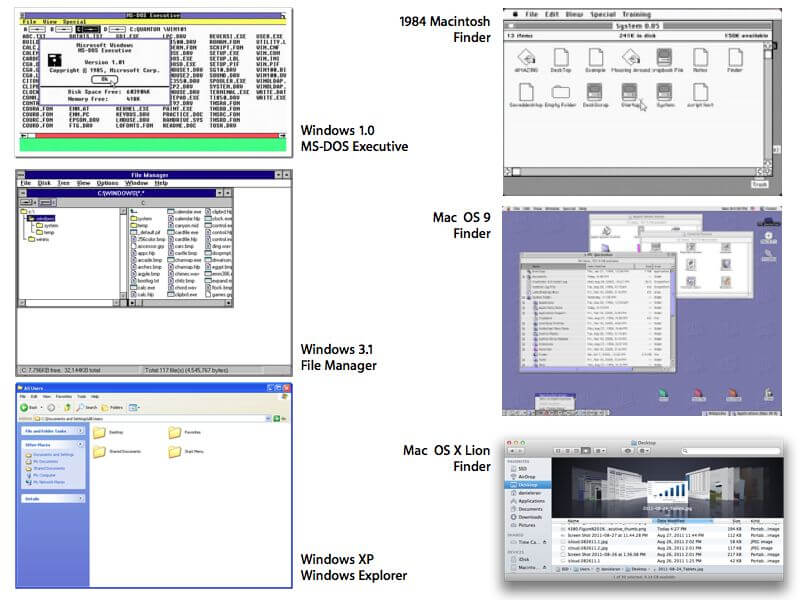Viewport: 800px width, 600px height.
Task: Open the Action gear dropdown in Lion Finder
Action: pyautogui.click(x=644, y=451)
